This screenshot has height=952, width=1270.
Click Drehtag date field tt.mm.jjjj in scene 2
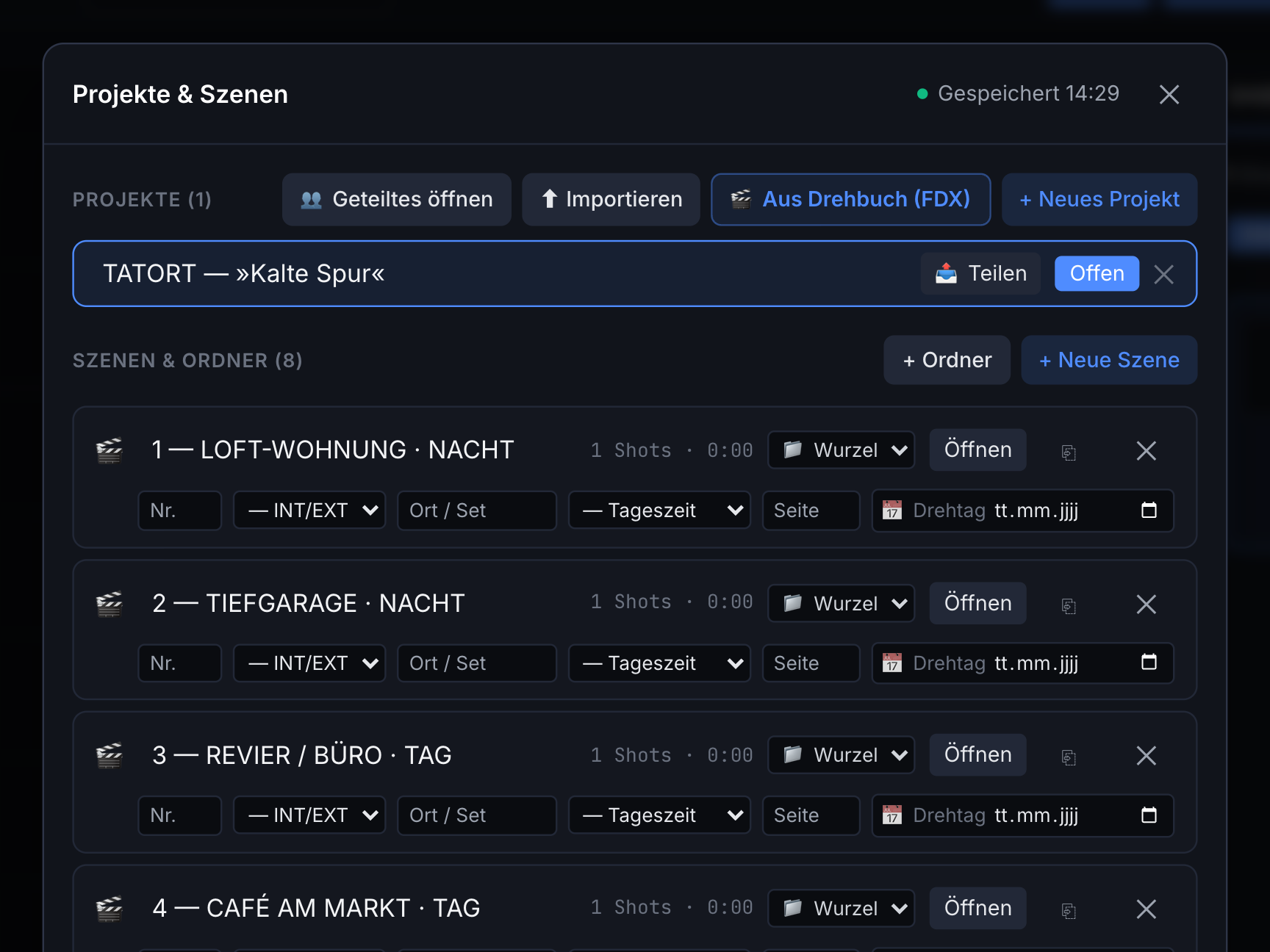point(1036,663)
